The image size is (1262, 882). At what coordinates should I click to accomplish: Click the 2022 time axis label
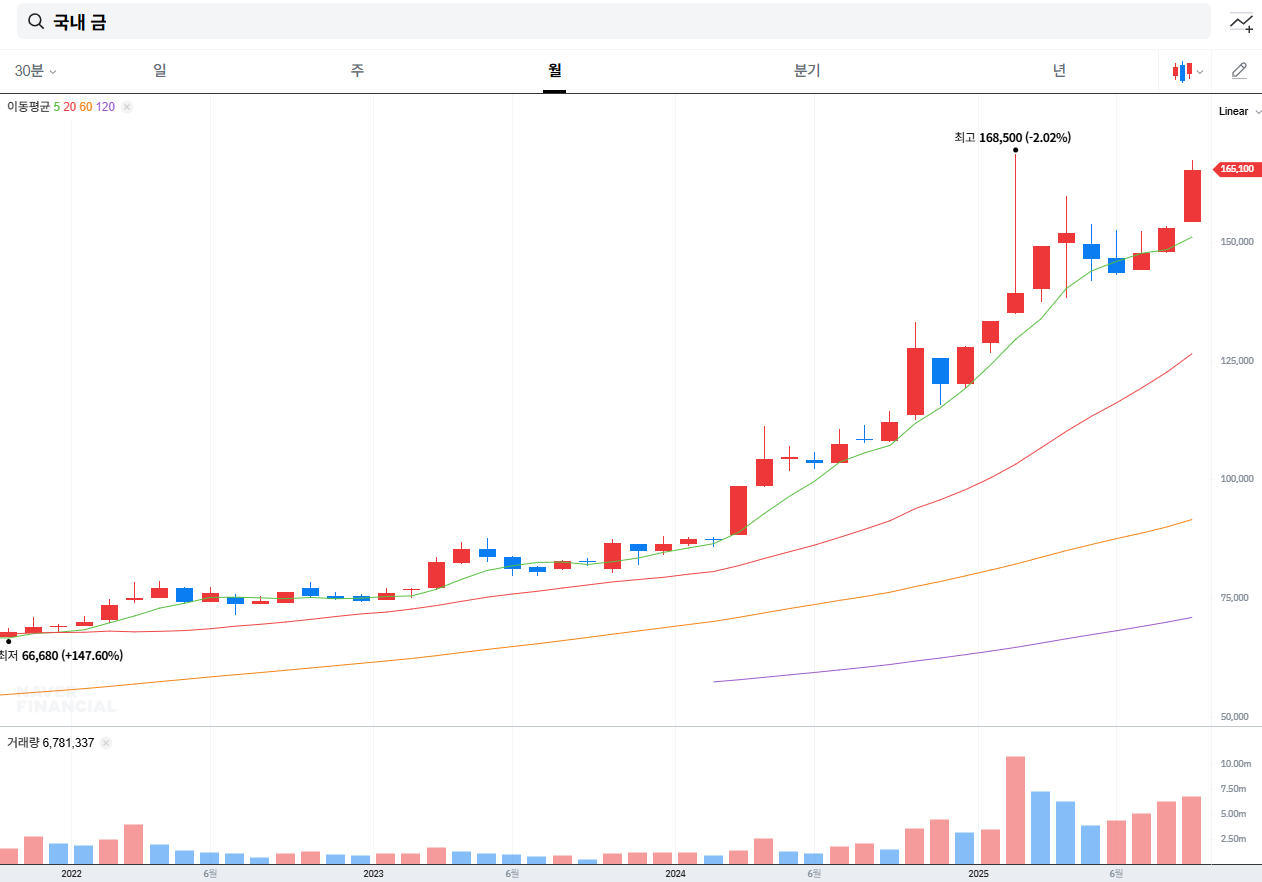pyautogui.click(x=71, y=873)
